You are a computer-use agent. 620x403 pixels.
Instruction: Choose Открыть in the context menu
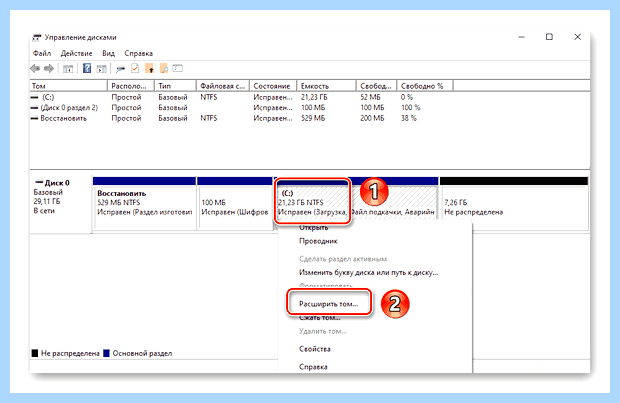pos(314,228)
